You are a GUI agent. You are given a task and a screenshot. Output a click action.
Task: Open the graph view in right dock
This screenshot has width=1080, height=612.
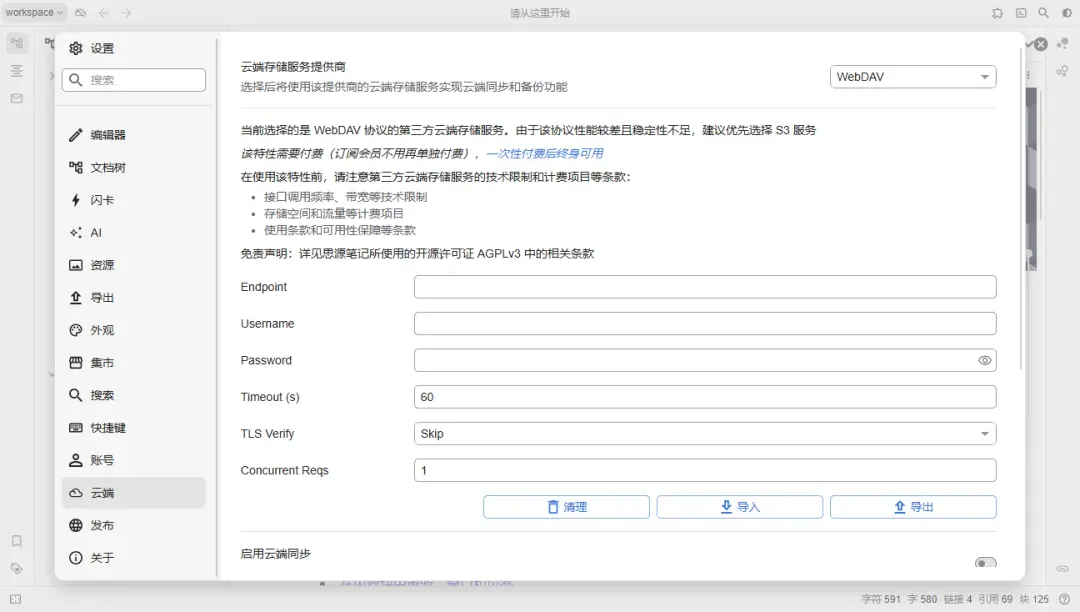(x=1063, y=43)
